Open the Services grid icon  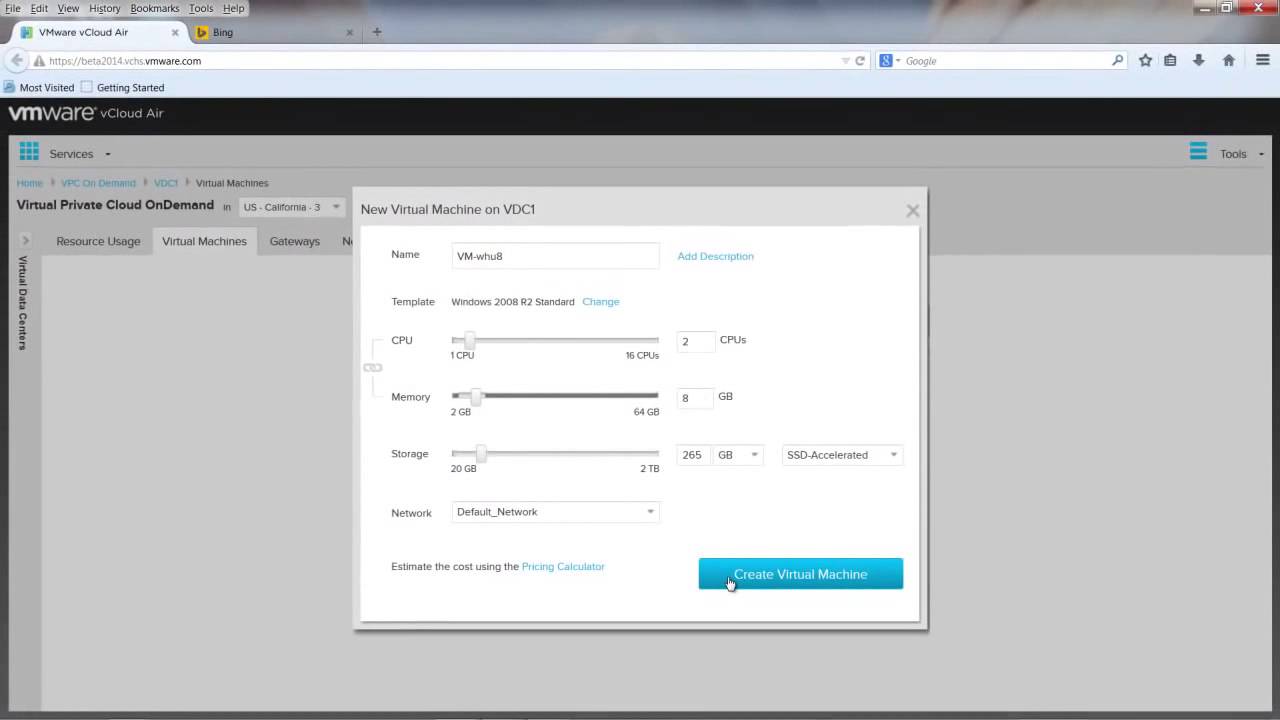[29, 152]
